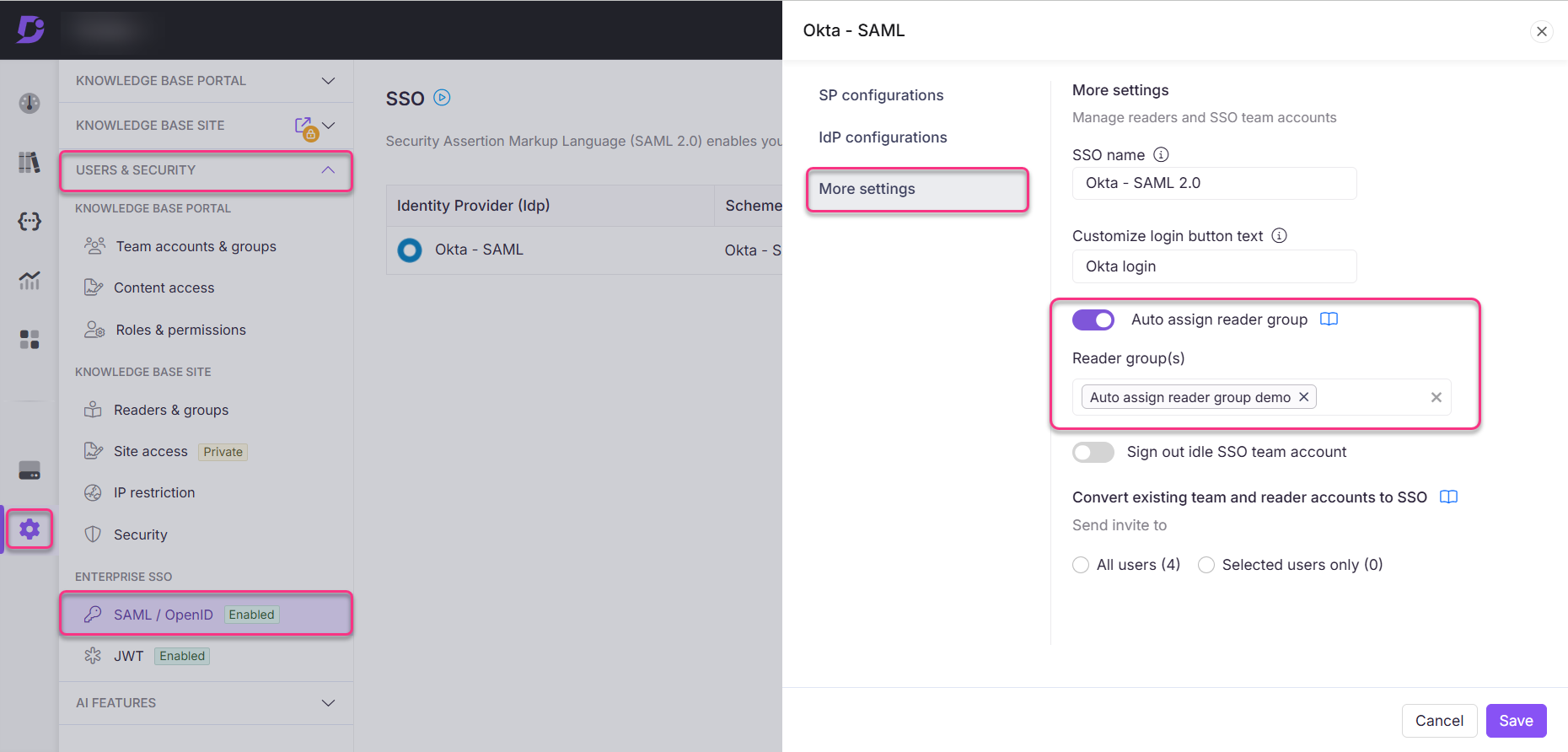Click the Enabled badge next to JWT
Screen dimensions: 1568x752
pos(182,656)
